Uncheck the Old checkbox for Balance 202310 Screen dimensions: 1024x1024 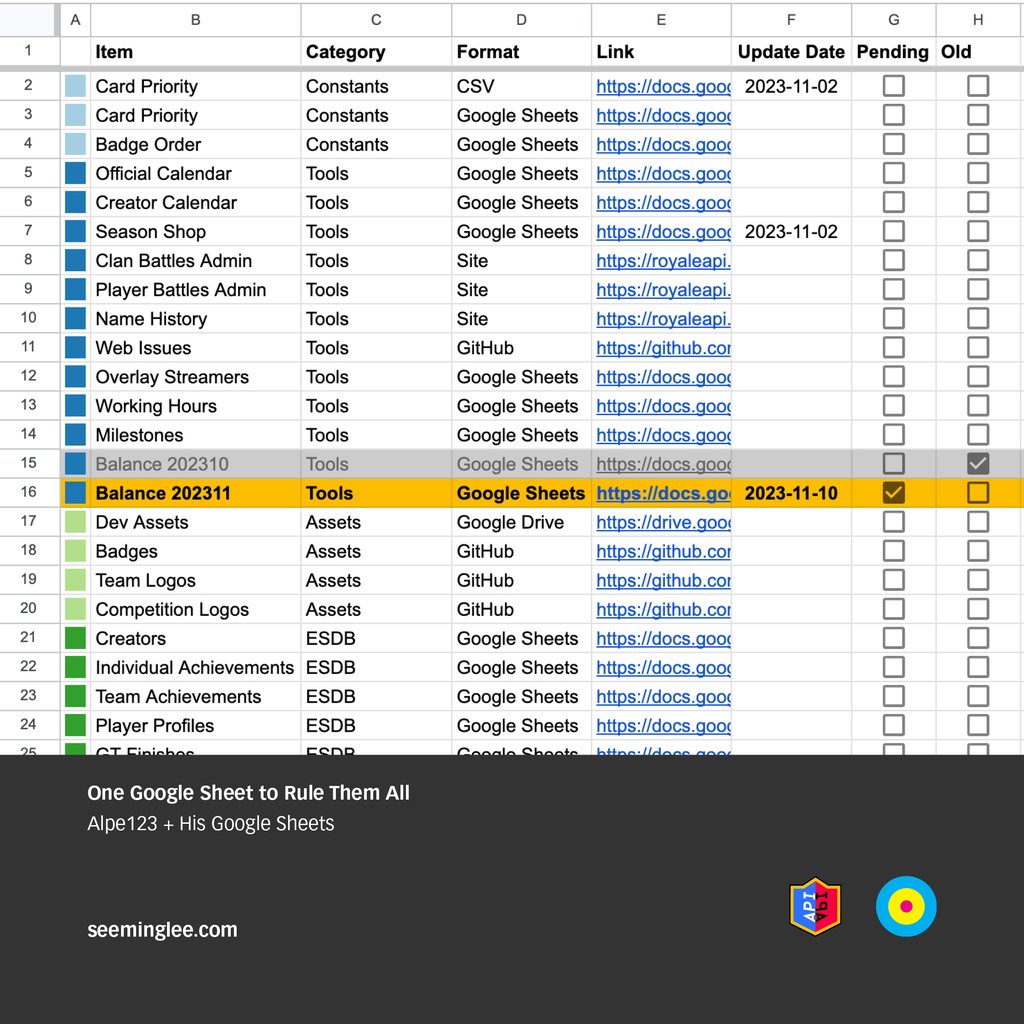pyautogui.click(x=977, y=463)
